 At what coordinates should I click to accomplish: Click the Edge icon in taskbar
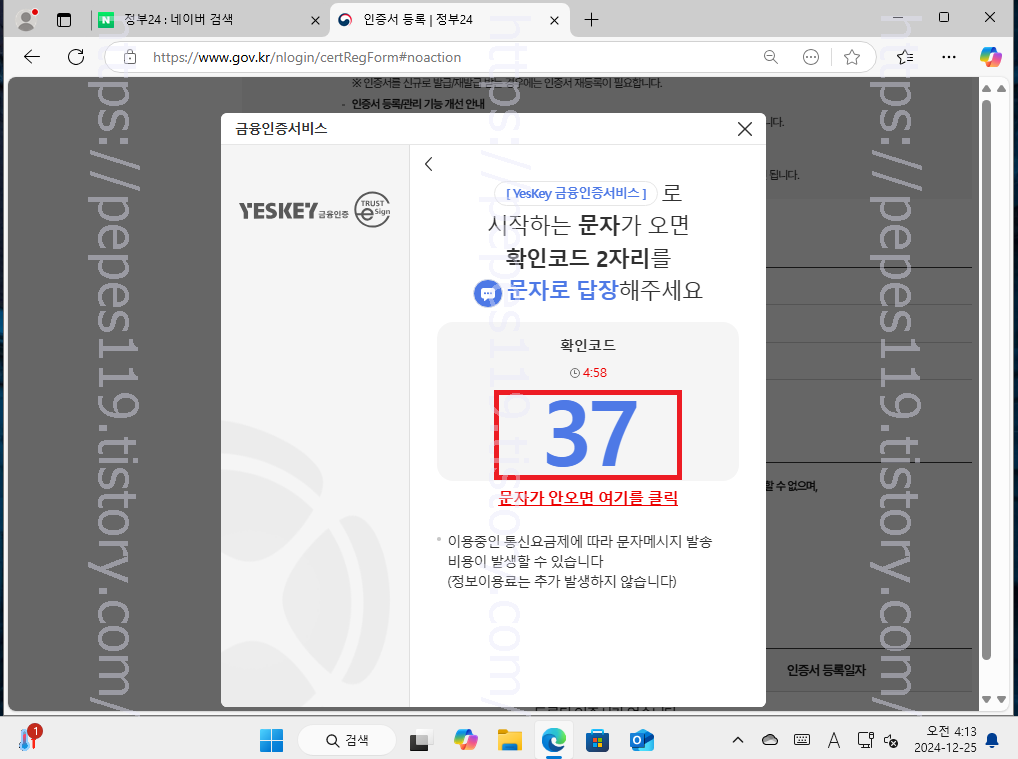[x=554, y=740]
